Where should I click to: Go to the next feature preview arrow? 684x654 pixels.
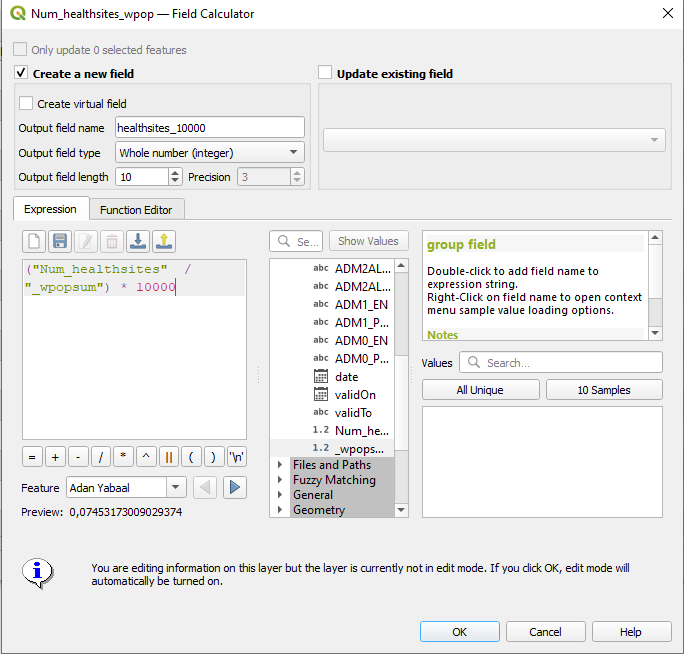(235, 487)
